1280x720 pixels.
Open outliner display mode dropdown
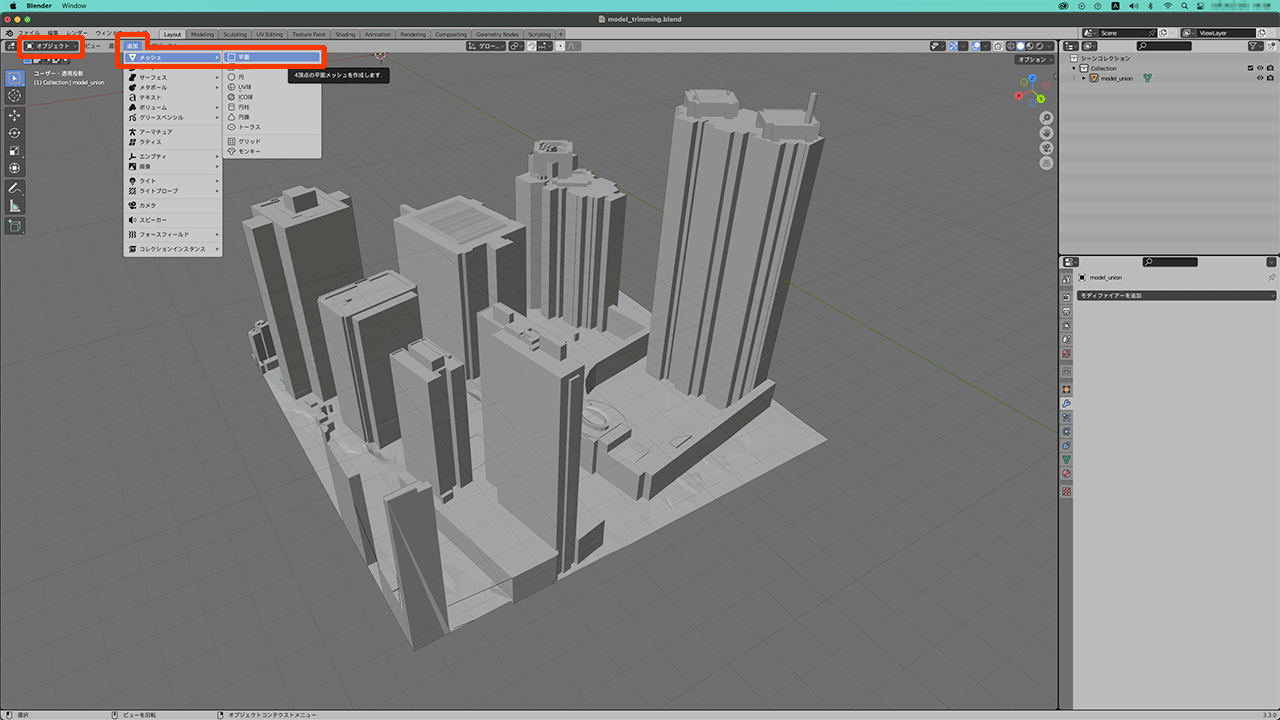pyautogui.click(x=1090, y=46)
